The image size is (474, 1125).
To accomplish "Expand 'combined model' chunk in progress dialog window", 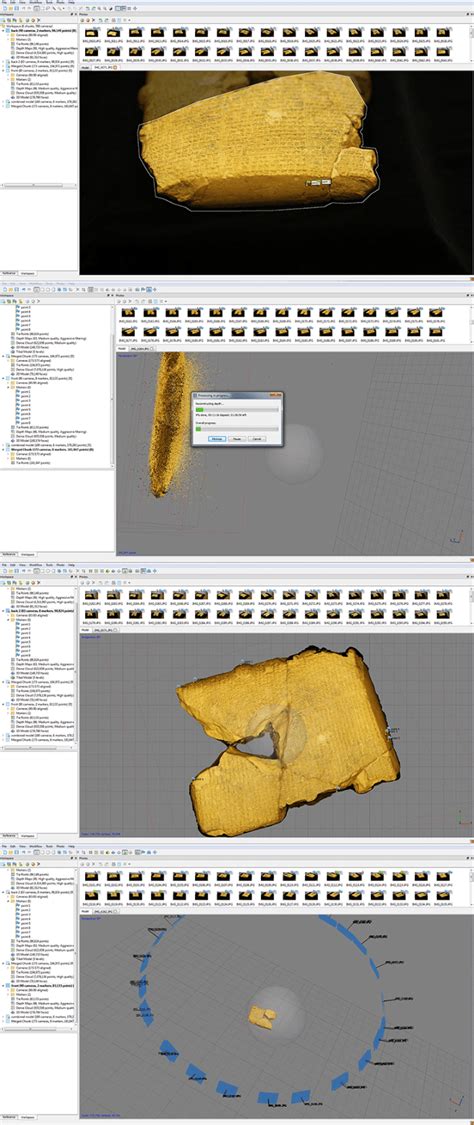I will 2,446.
